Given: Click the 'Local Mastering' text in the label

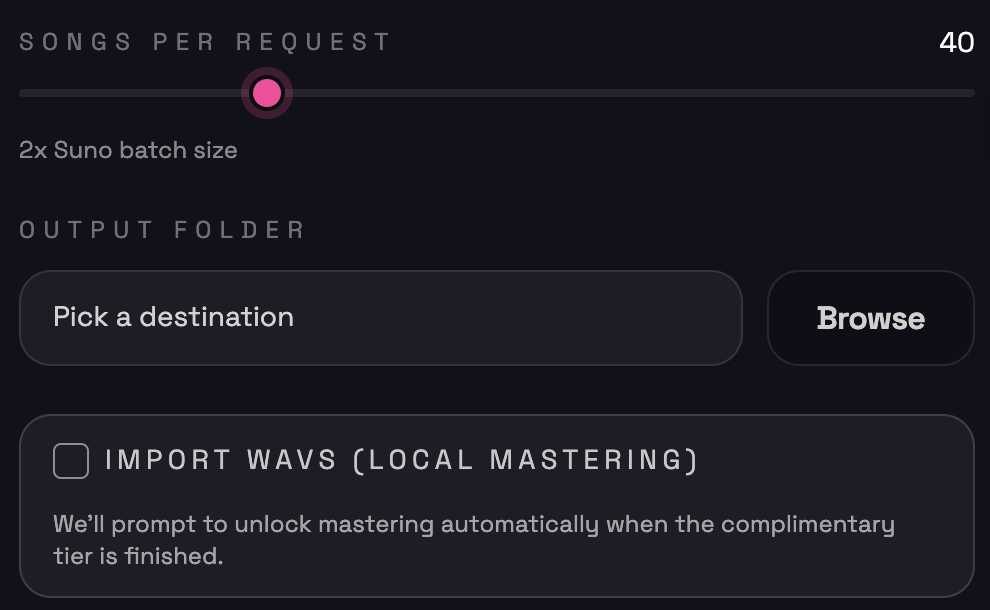Looking at the screenshot, I should [x=524, y=460].
